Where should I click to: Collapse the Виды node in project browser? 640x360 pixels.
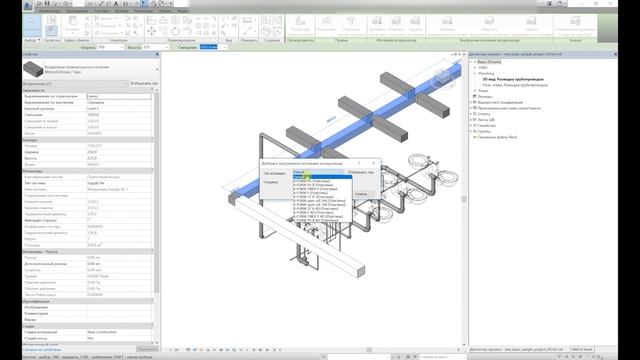[x=471, y=62]
